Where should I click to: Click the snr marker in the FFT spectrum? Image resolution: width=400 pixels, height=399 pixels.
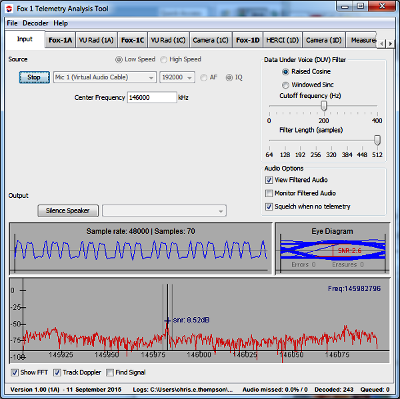(167, 321)
